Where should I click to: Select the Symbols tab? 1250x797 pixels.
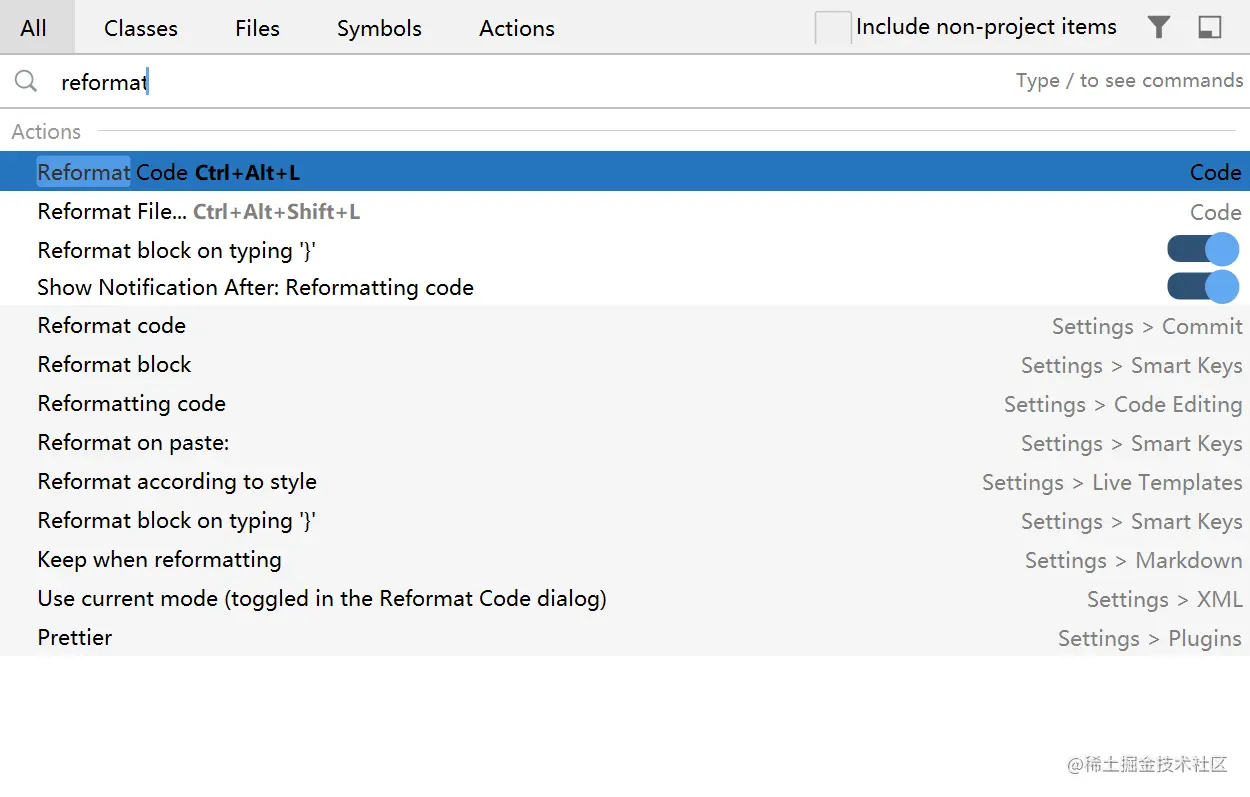click(x=379, y=28)
